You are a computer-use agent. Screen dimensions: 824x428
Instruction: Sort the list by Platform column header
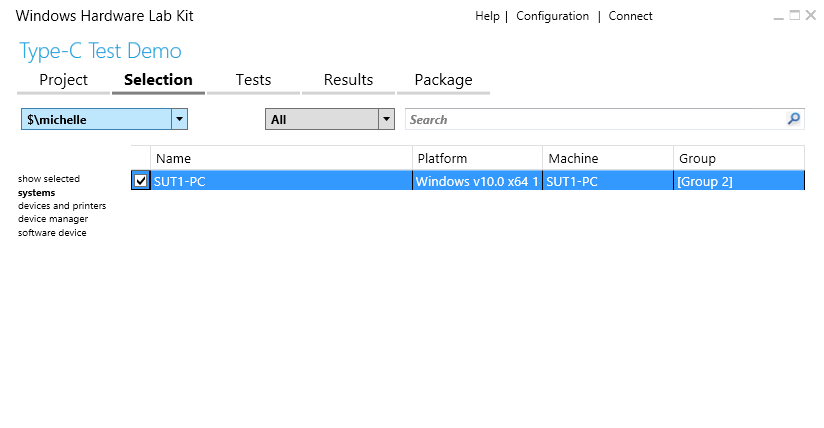(x=477, y=158)
